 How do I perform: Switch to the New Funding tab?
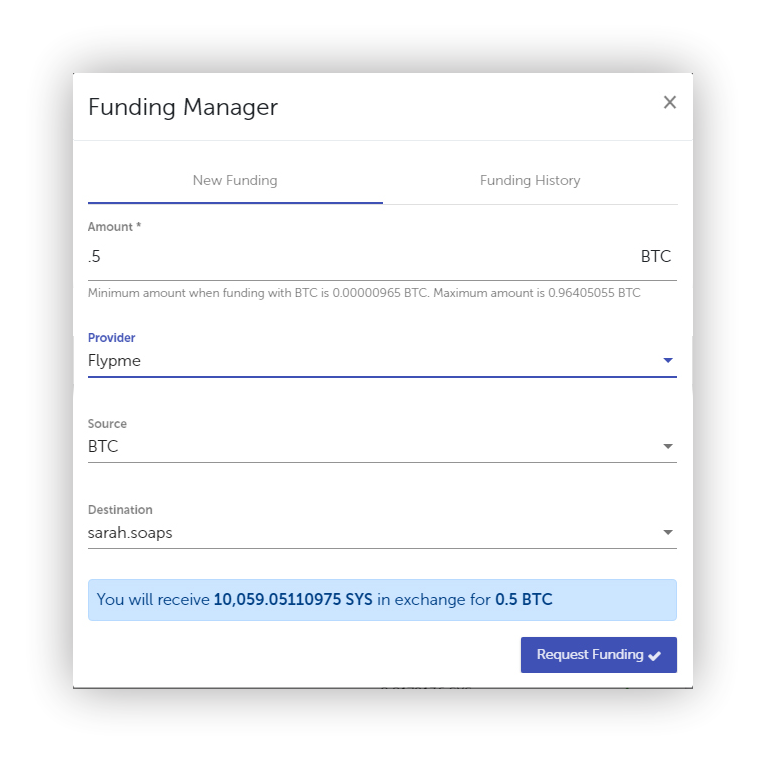click(235, 181)
